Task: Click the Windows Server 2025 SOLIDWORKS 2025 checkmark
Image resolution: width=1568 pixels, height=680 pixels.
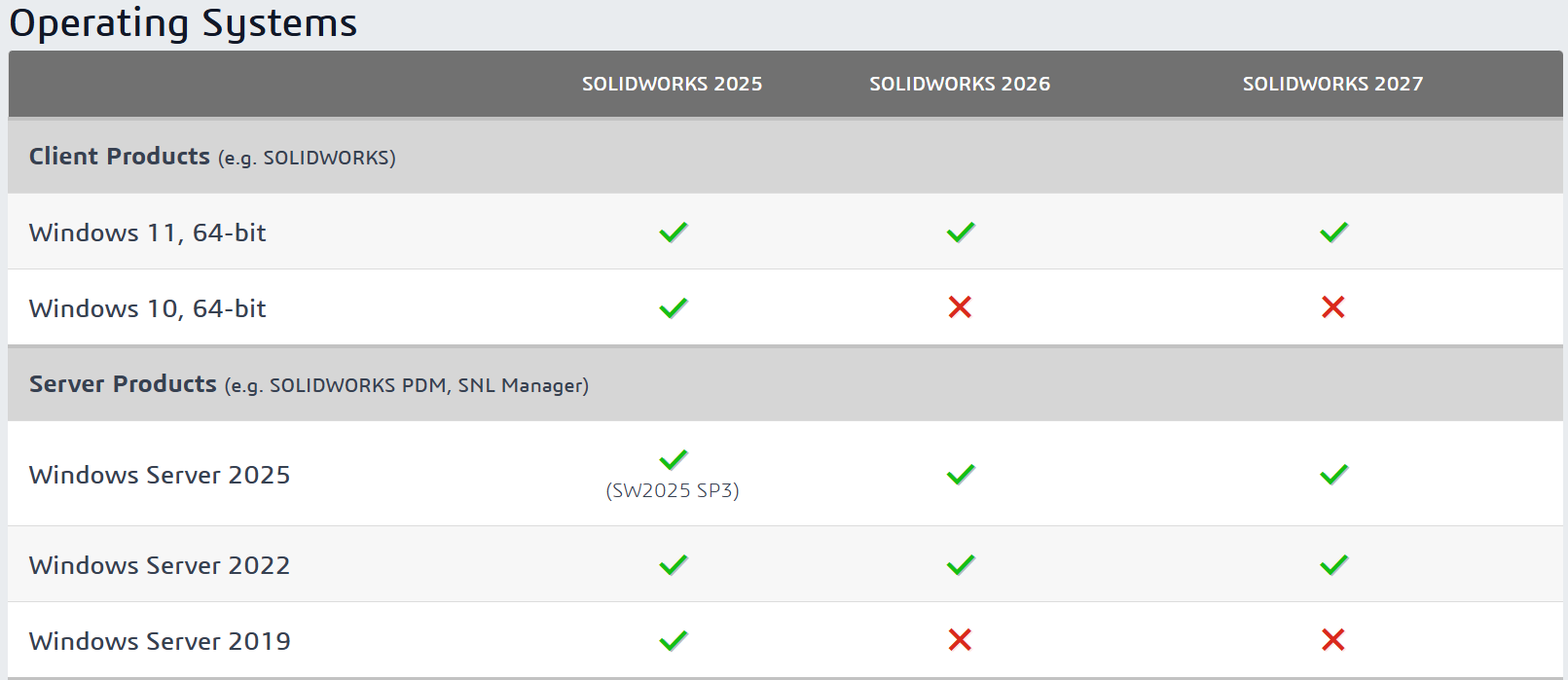Action: [x=673, y=459]
